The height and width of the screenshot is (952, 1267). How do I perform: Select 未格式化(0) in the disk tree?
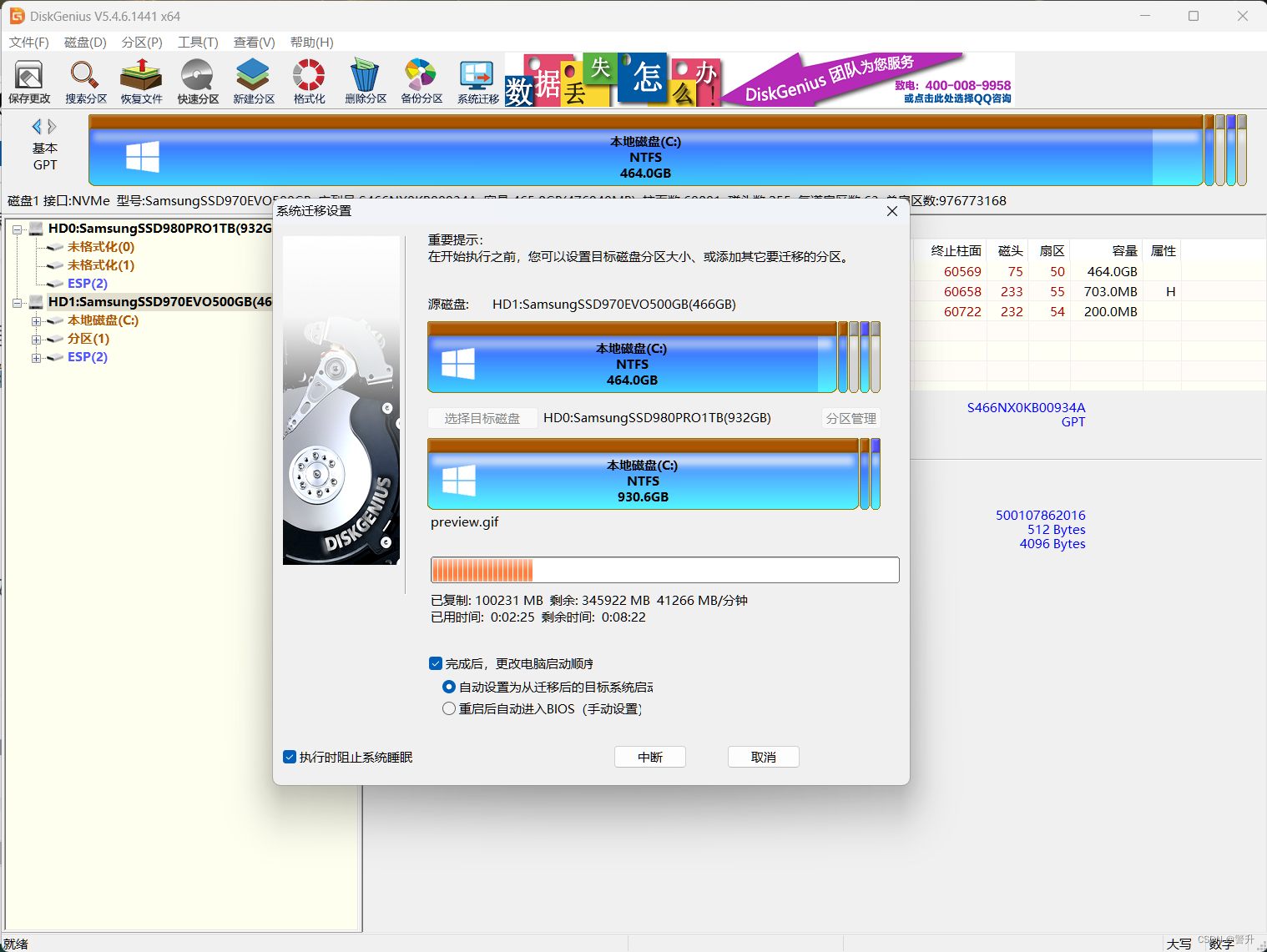101,247
